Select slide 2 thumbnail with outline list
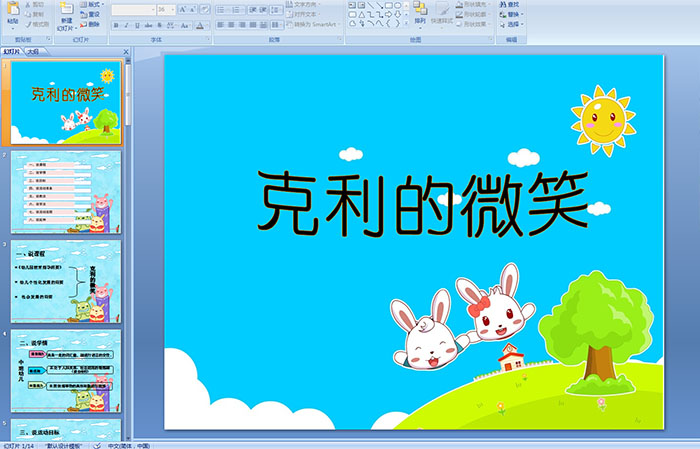700x449 pixels. pos(66,192)
